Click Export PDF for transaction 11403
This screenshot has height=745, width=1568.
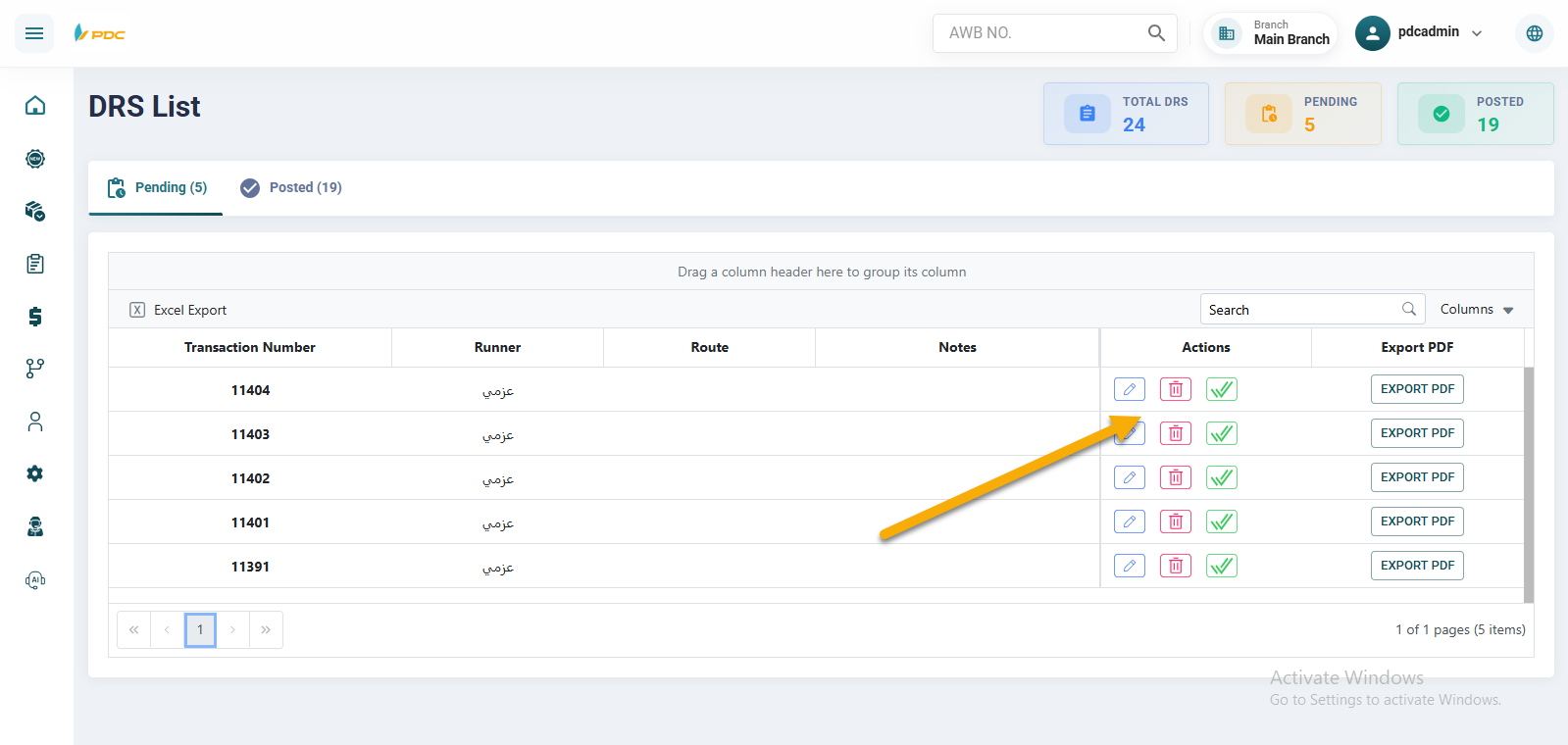pyautogui.click(x=1416, y=433)
